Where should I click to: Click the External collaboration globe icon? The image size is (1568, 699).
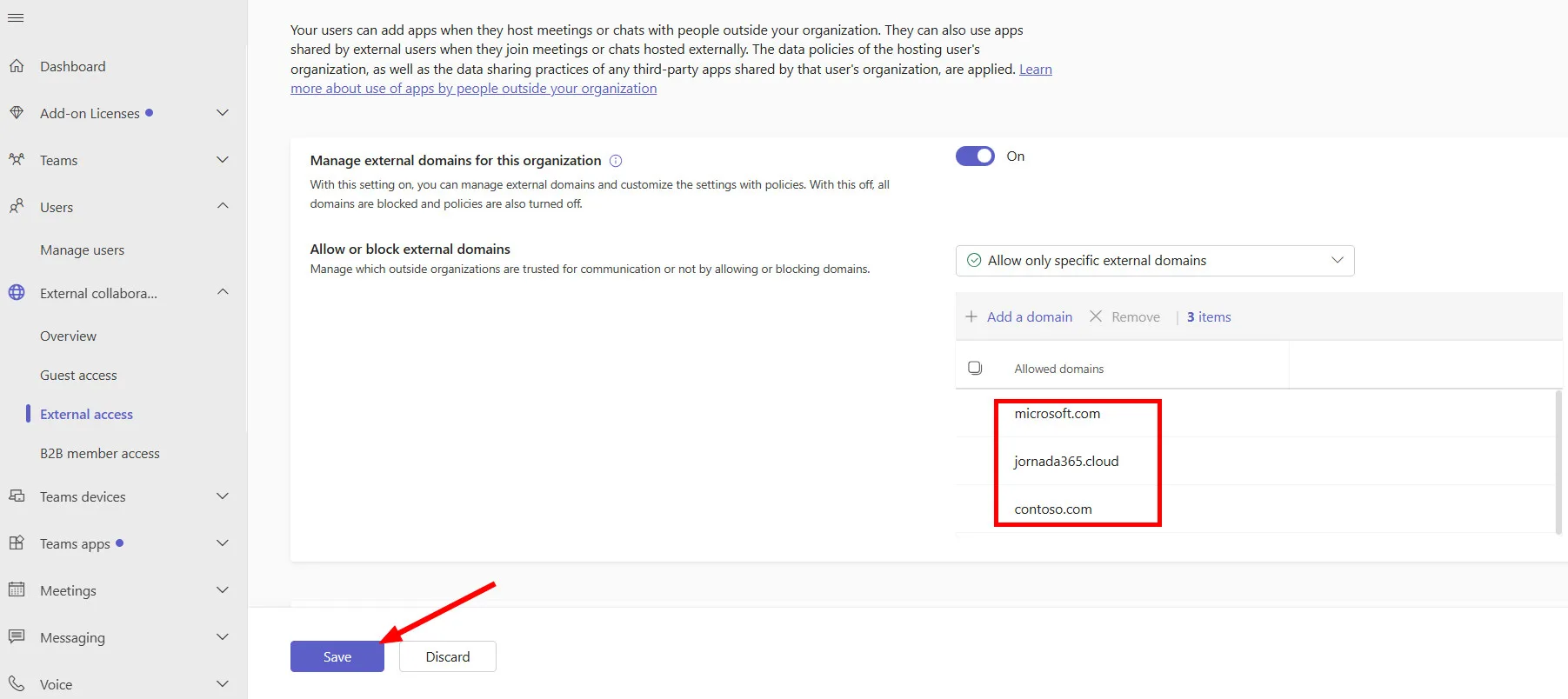click(x=17, y=293)
